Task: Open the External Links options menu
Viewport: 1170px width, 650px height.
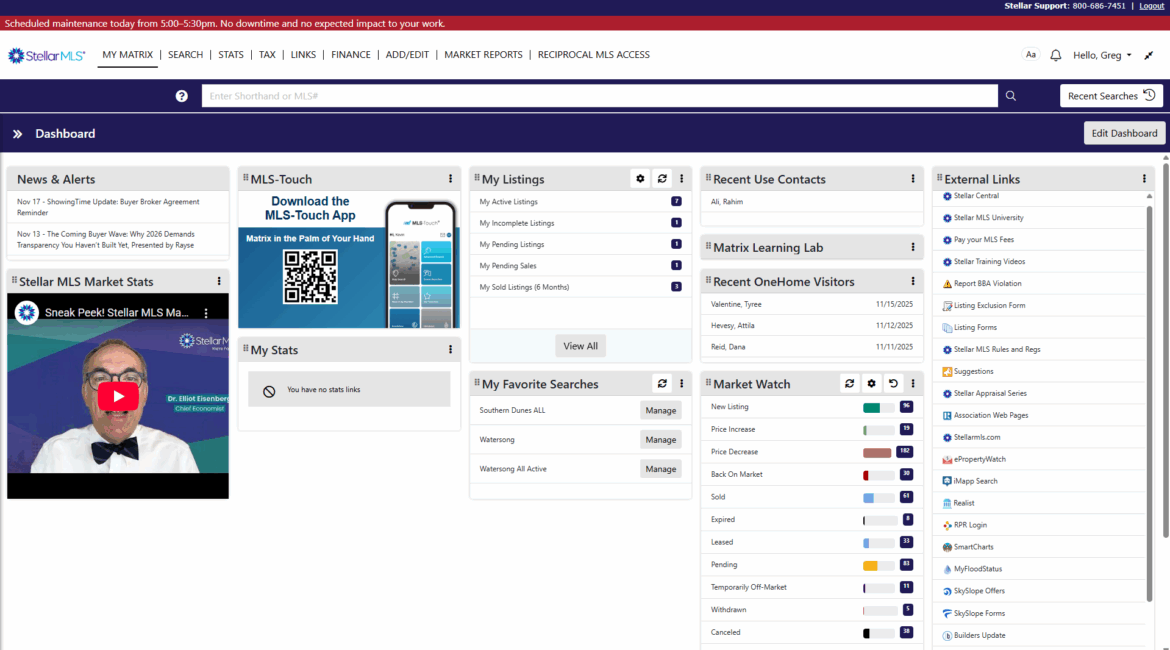Action: tap(1144, 179)
